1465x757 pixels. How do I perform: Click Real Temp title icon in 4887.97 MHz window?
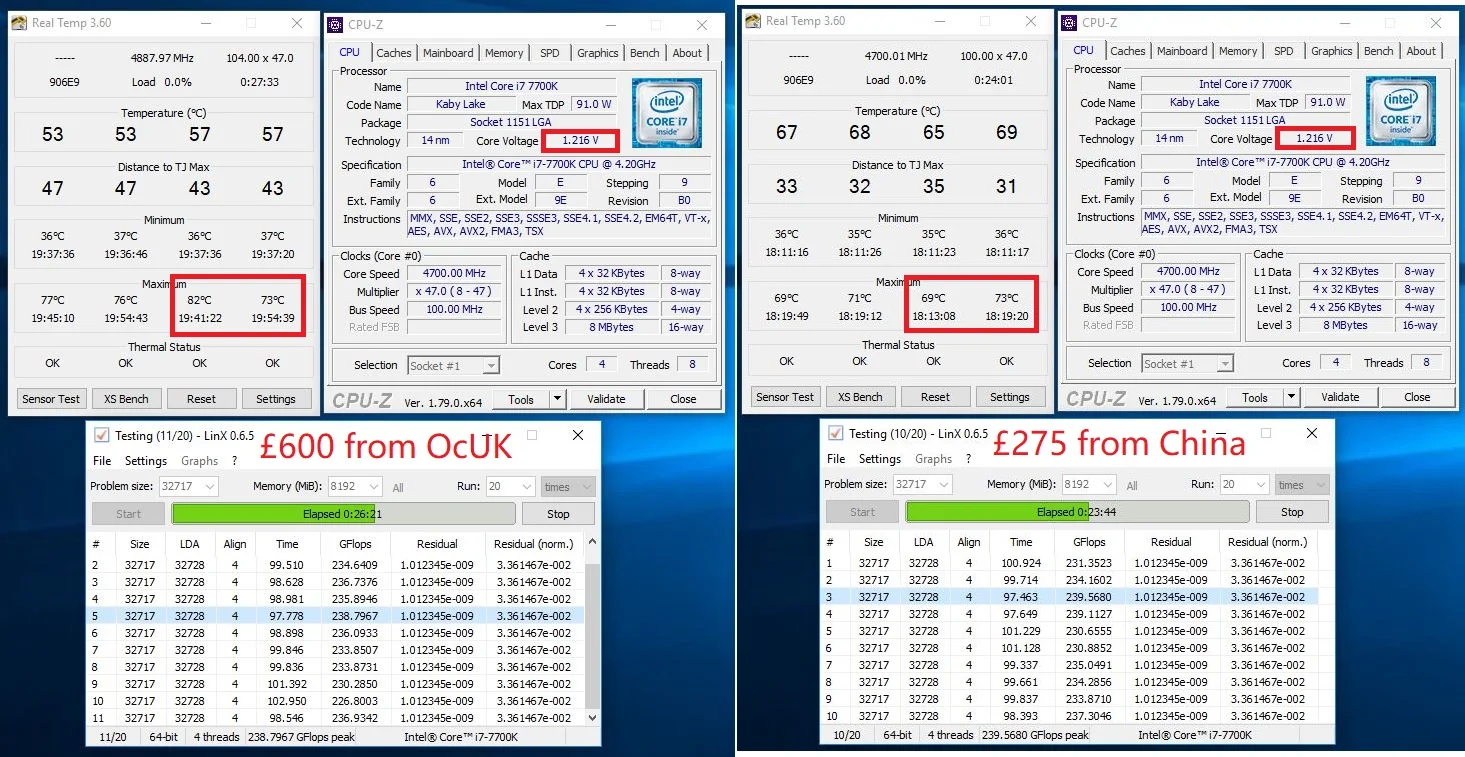tap(20, 23)
